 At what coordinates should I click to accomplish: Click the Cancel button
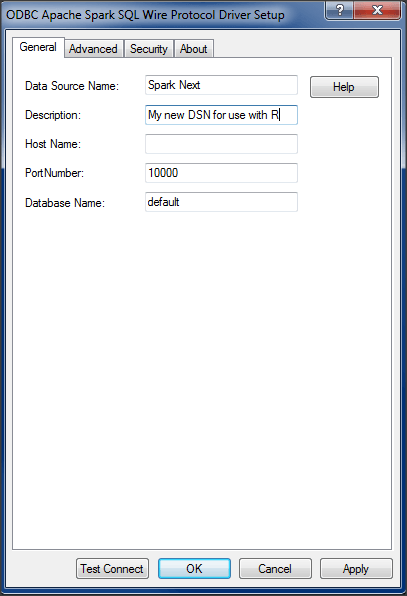click(275, 569)
